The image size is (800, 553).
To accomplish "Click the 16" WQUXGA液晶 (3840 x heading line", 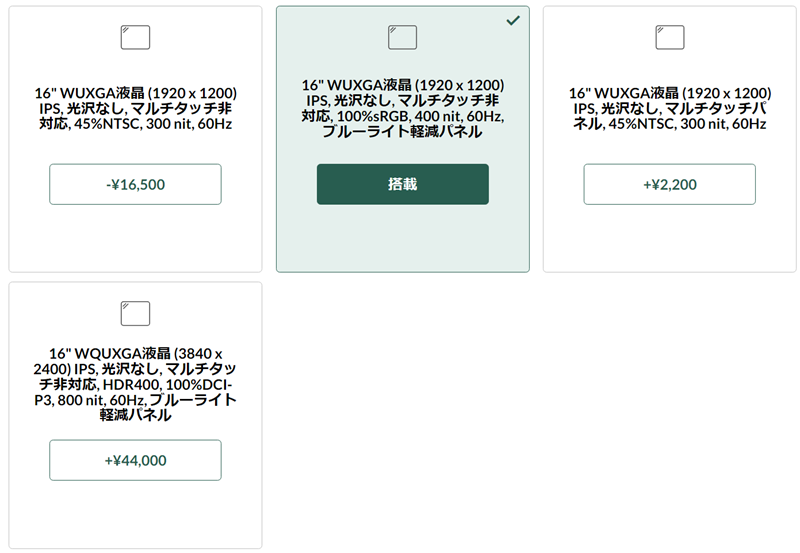I will pyautogui.click(x=135, y=353).
